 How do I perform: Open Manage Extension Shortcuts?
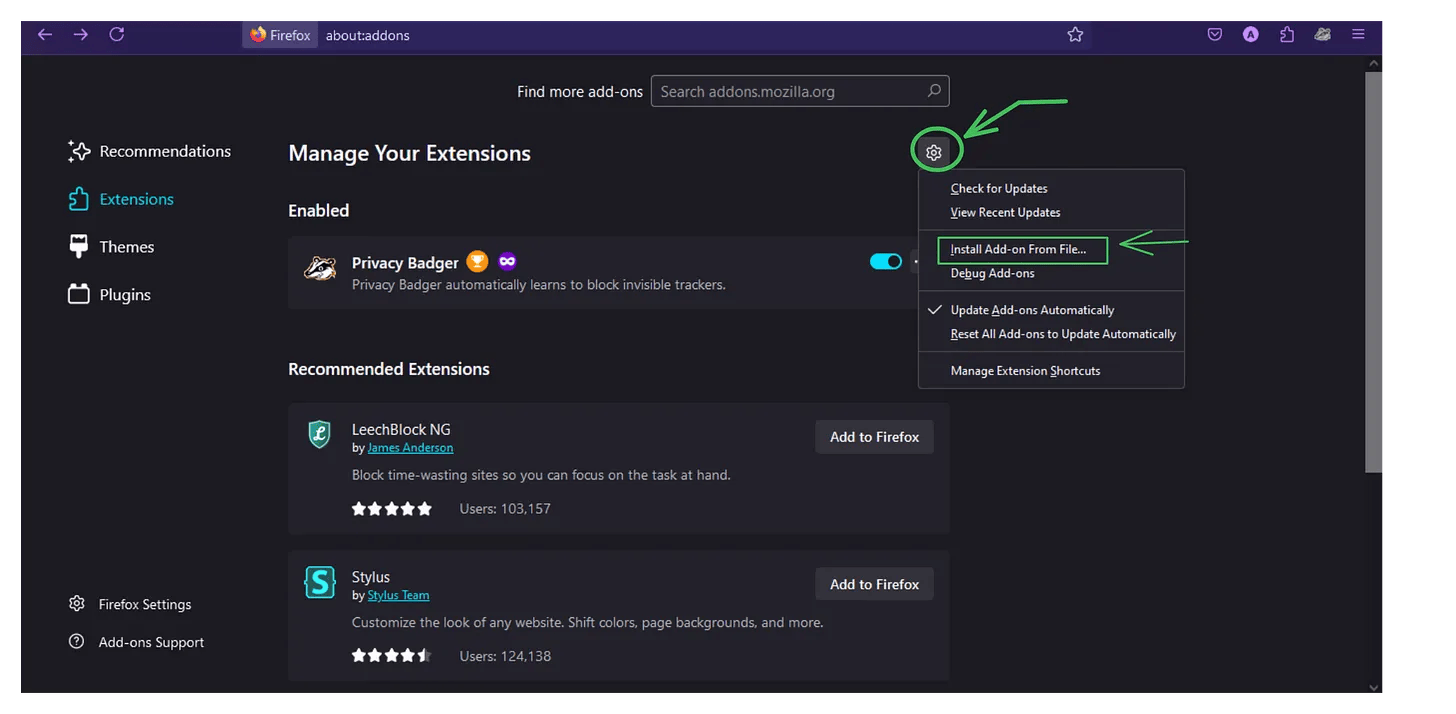(1025, 371)
